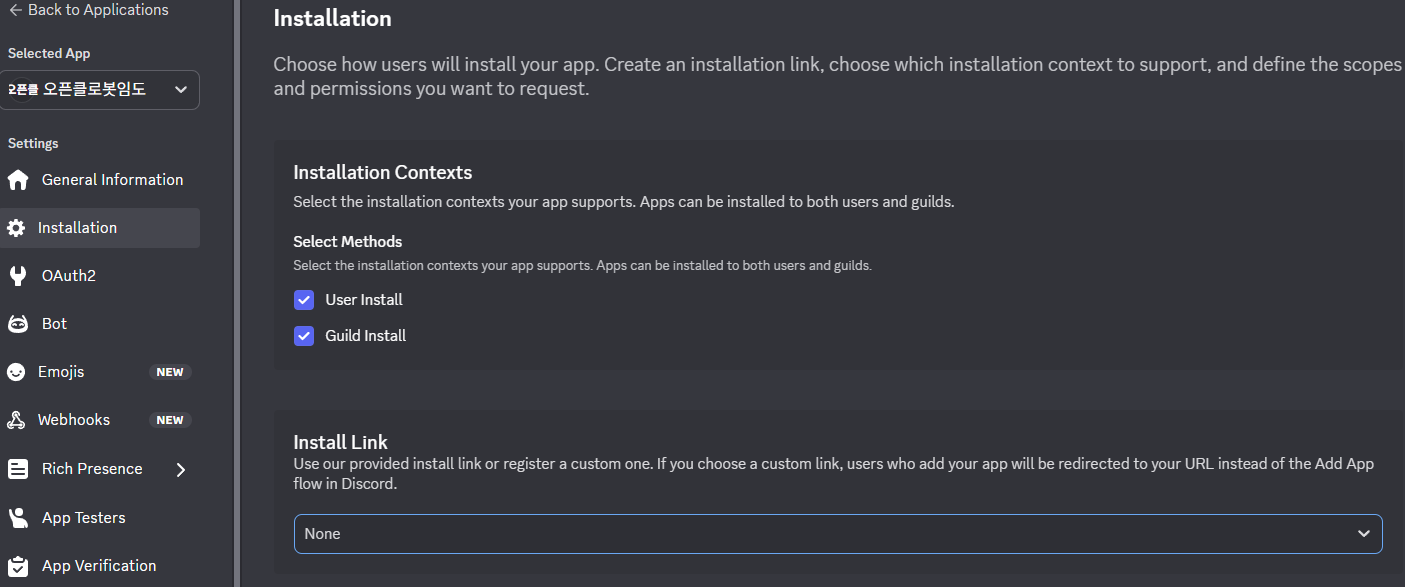
Task: Click the Installation gear icon
Action: pos(16,228)
